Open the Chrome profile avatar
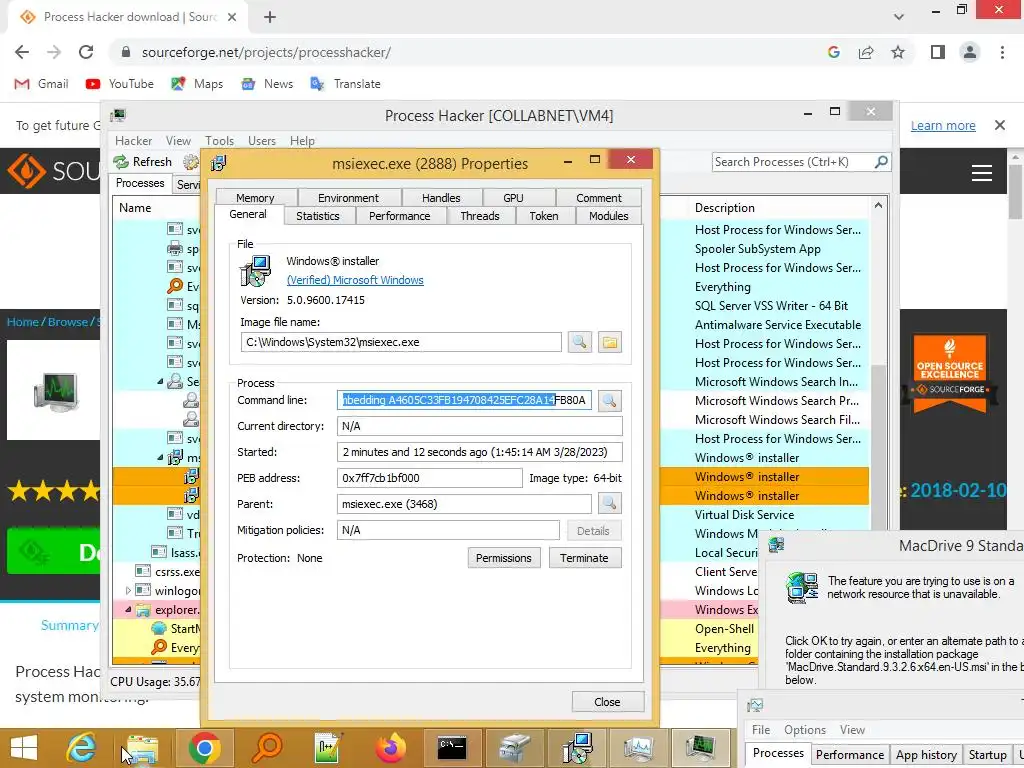Screen dimensions: 1024x768 click(x=970, y=52)
